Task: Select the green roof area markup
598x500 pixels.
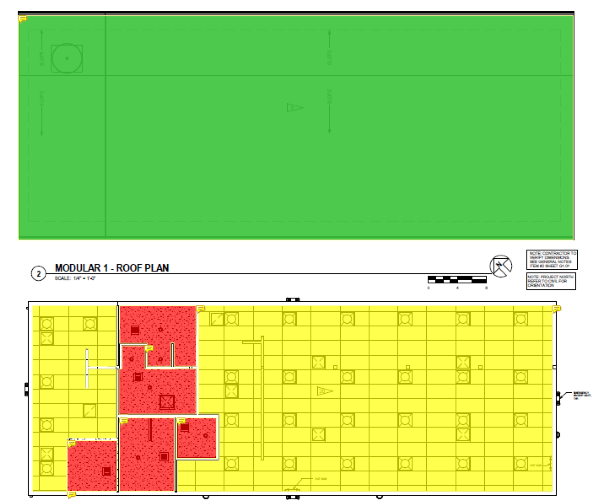Action: (296, 127)
